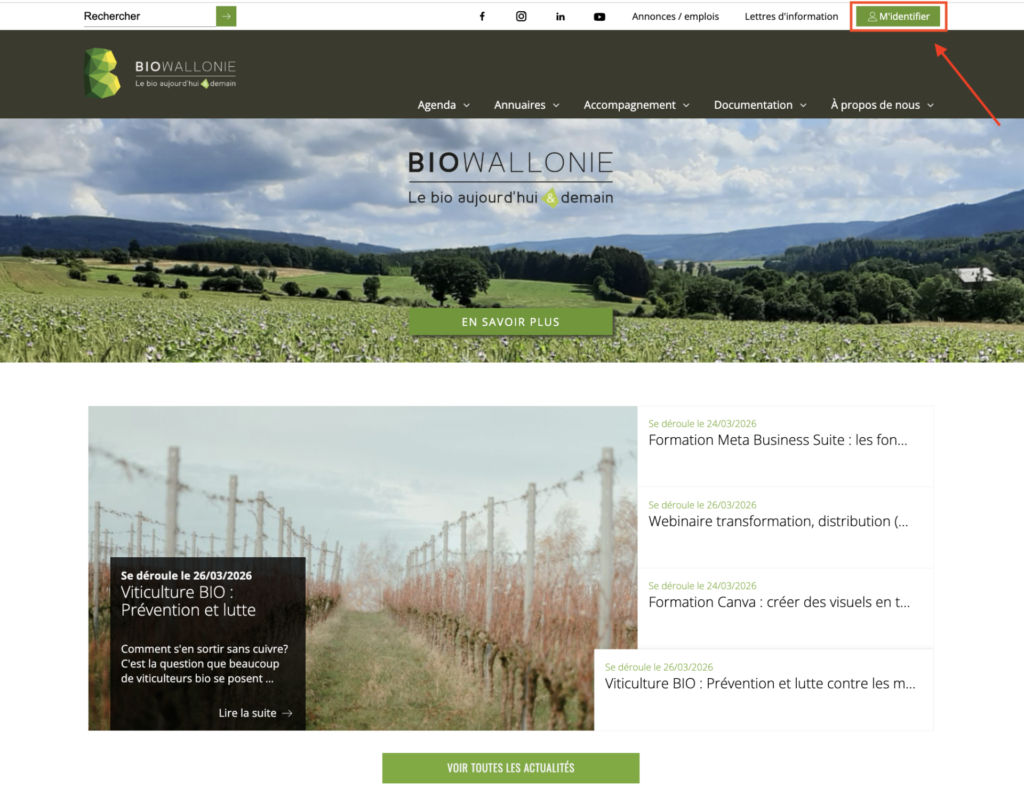Image resolution: width=1024 pixels, height=787 pixels.
Task: Select the LinkedIn icon
Action: point(560,16)
